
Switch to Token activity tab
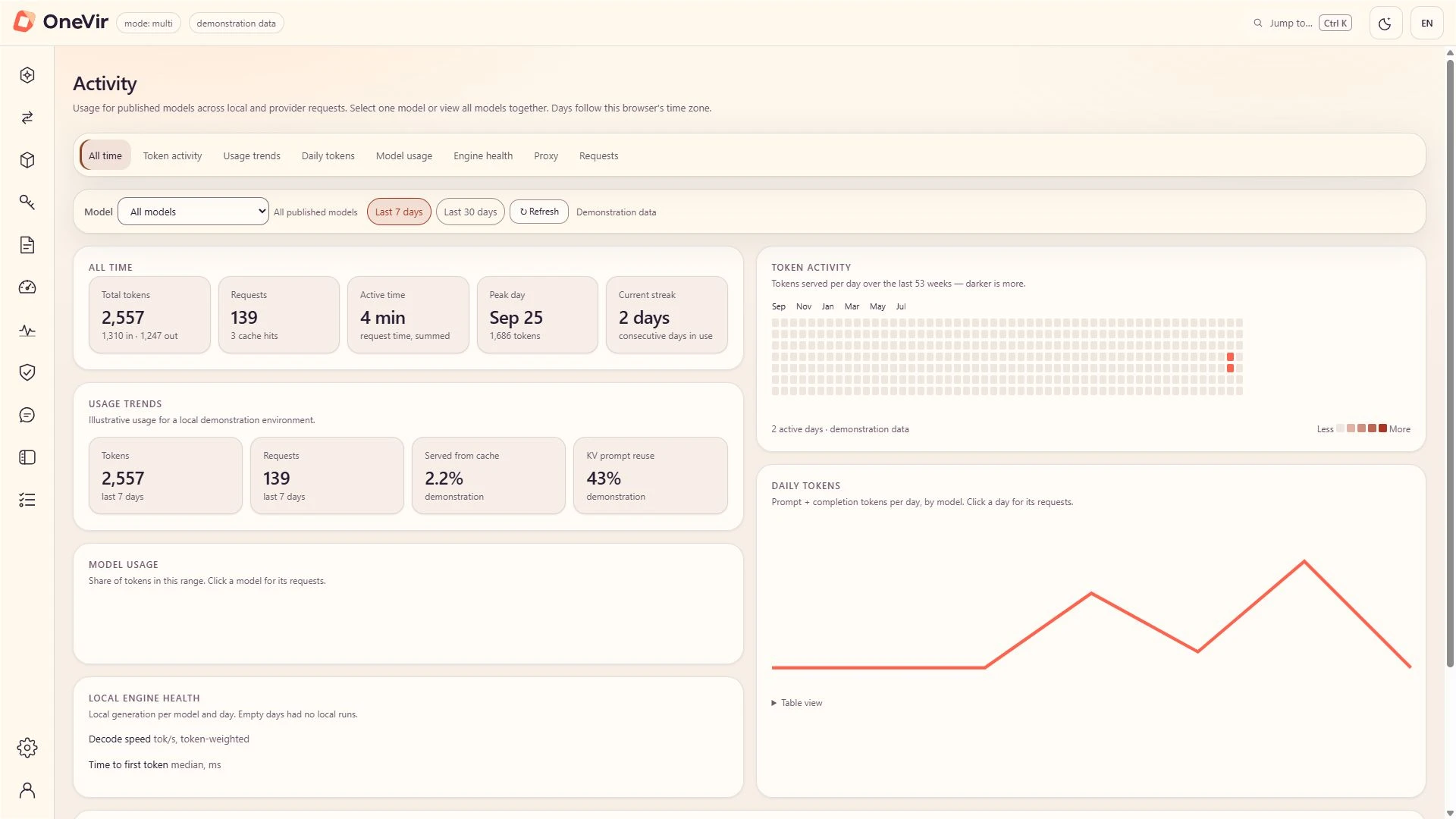pos(172,155)
